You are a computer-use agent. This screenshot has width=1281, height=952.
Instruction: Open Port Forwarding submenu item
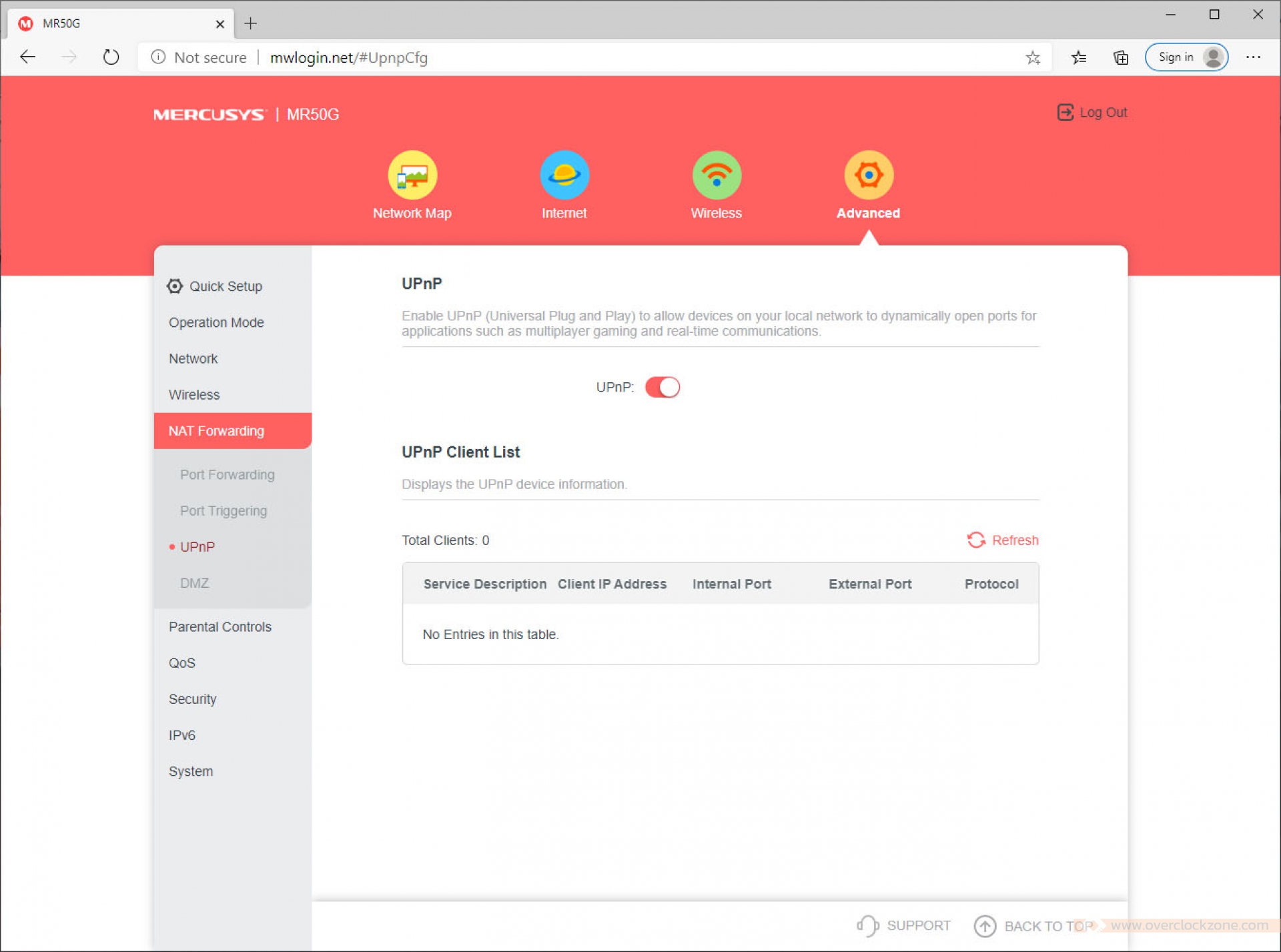tap(227, 474)
